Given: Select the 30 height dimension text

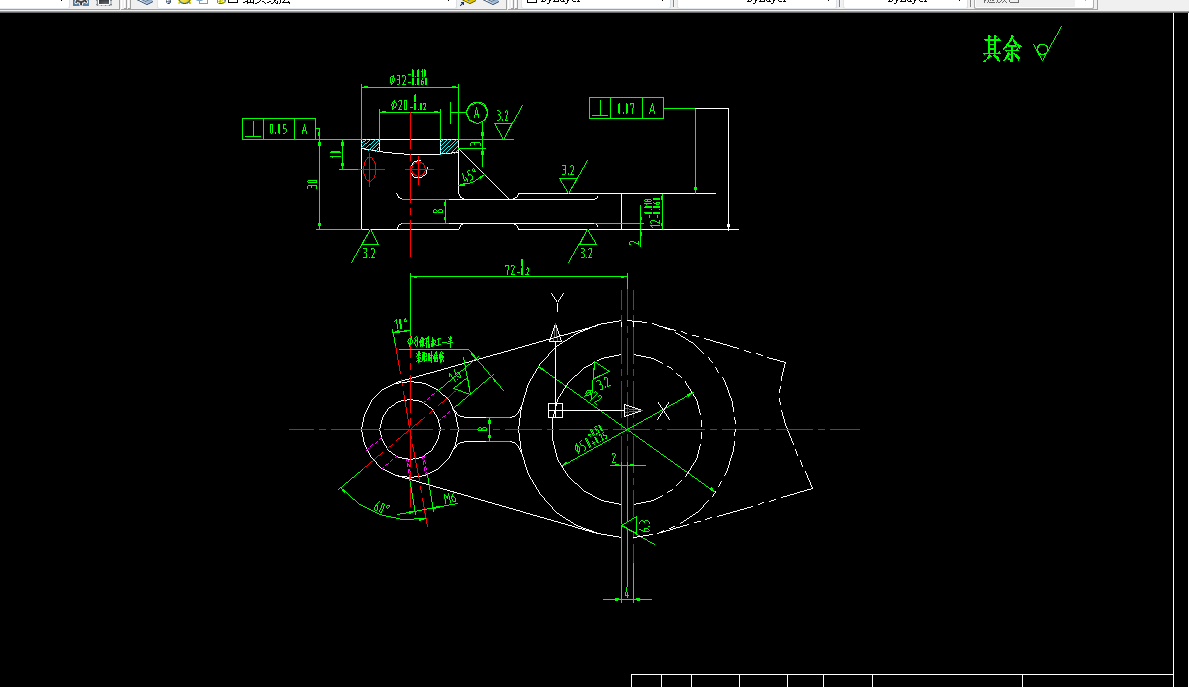Looking at the screenshot, I should 312,184.
